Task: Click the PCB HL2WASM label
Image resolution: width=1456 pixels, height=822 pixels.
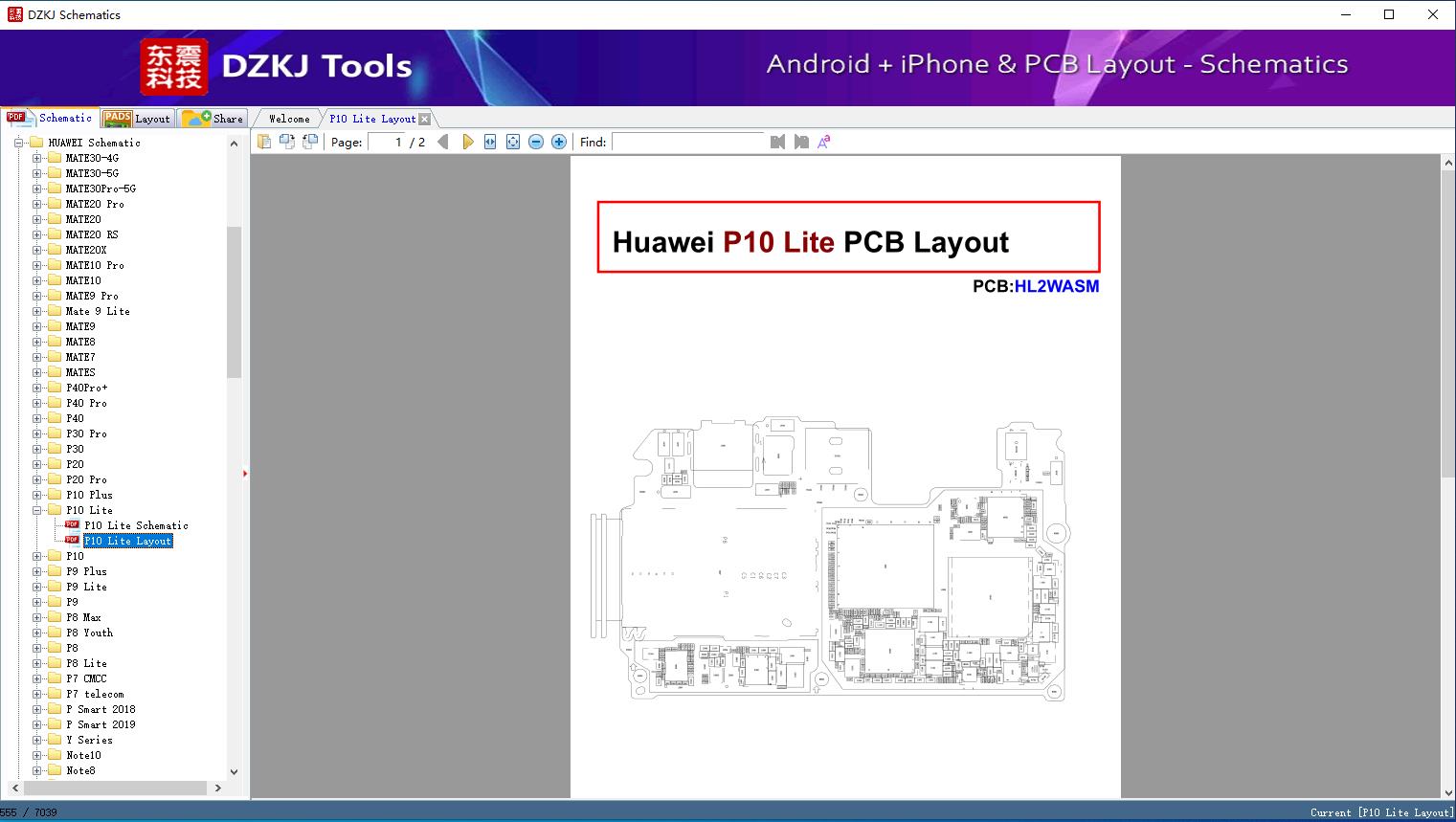Action: (1036, 286)
